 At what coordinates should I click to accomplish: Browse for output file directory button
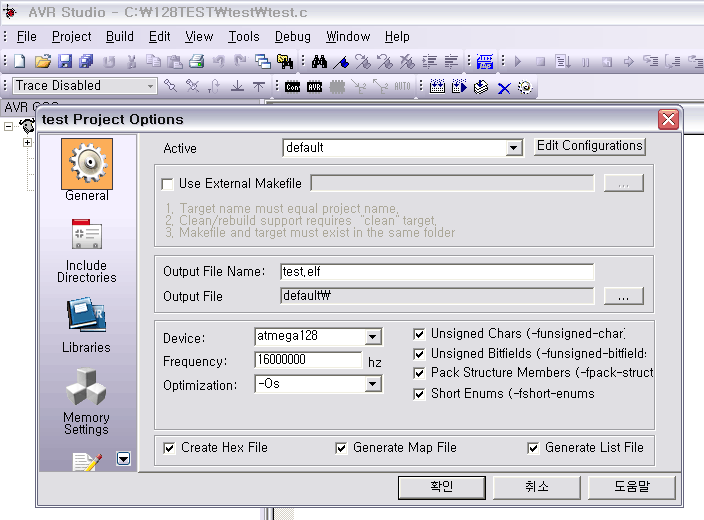tap(624, 296)
